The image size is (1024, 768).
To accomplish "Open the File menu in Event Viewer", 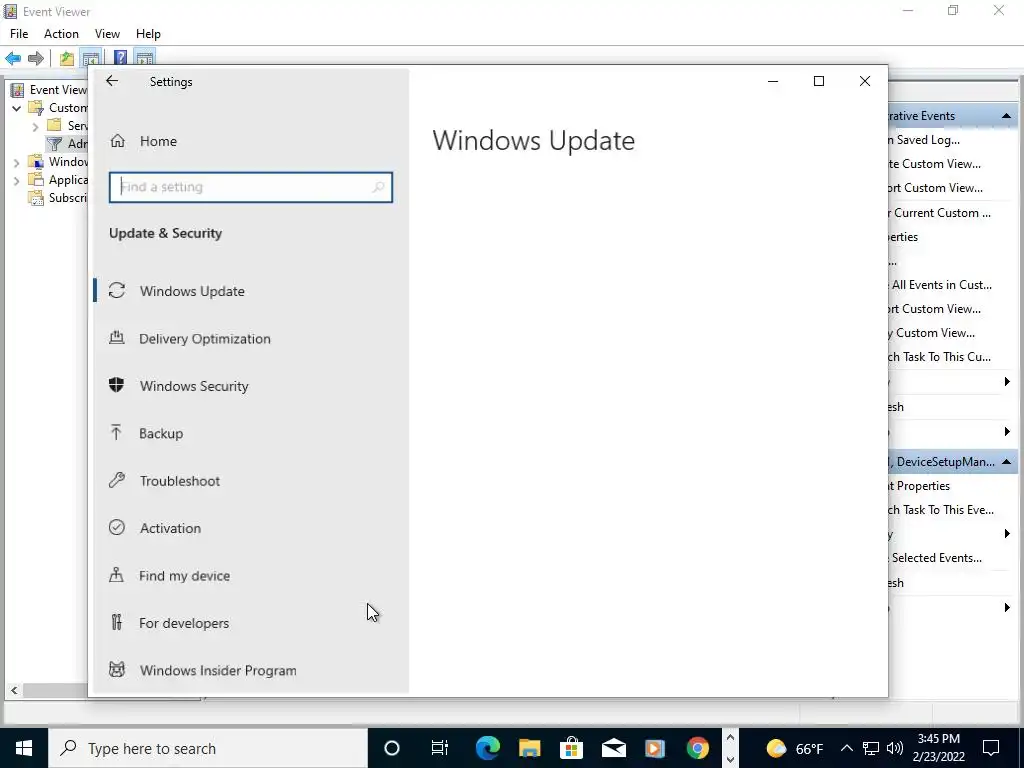I will [19, 34].
